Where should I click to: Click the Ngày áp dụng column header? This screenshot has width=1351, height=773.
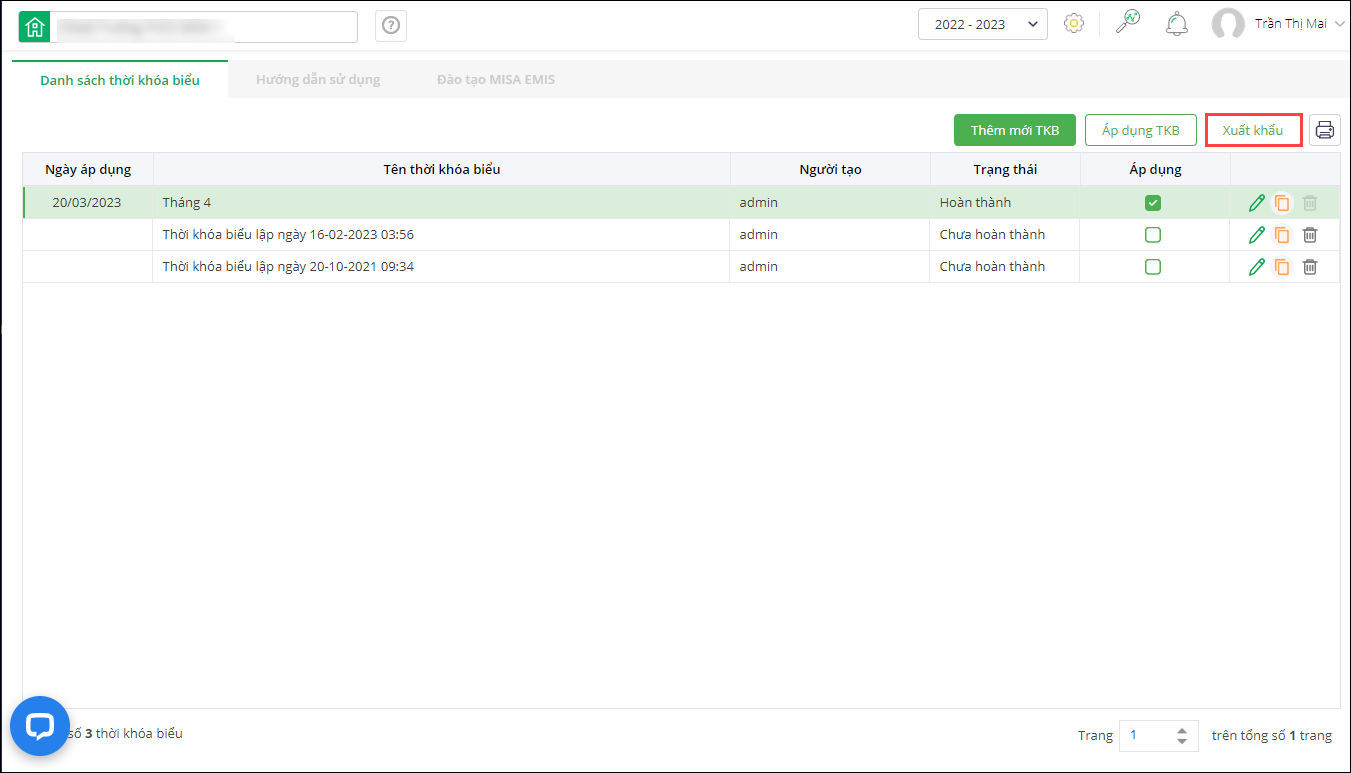[88, 169]
